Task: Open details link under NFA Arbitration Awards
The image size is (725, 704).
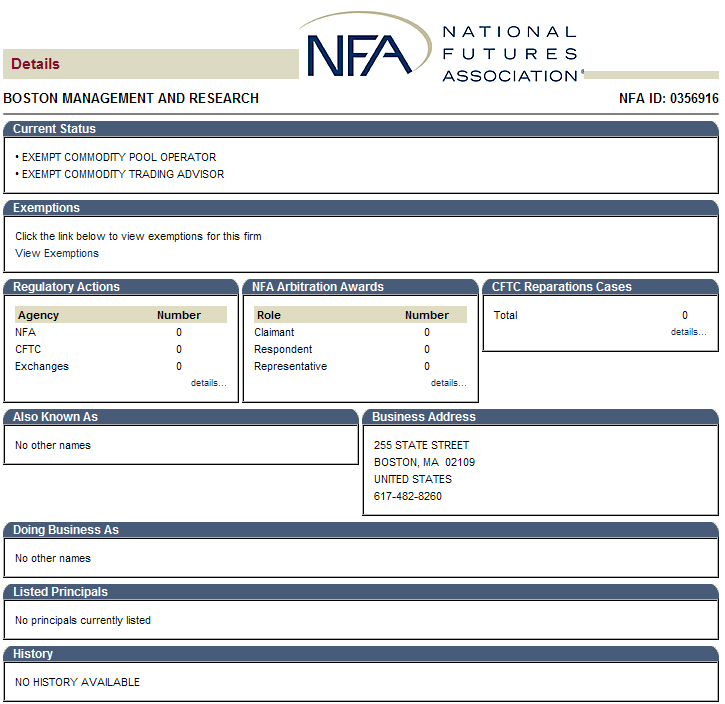Action: [x=448, y=383]
